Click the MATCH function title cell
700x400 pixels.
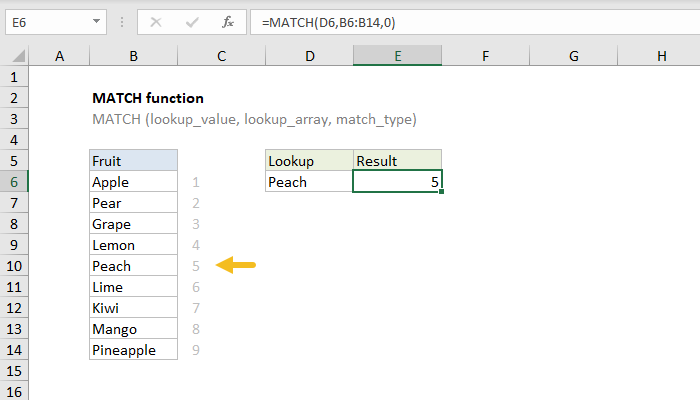pos(148,98)
